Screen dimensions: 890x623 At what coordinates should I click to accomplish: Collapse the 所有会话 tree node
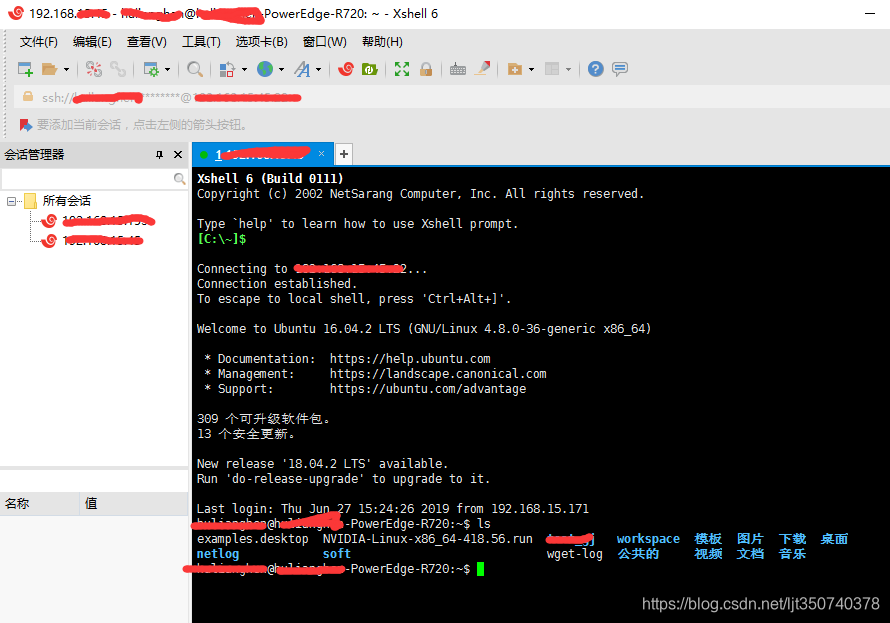click(x=11, y=201)
